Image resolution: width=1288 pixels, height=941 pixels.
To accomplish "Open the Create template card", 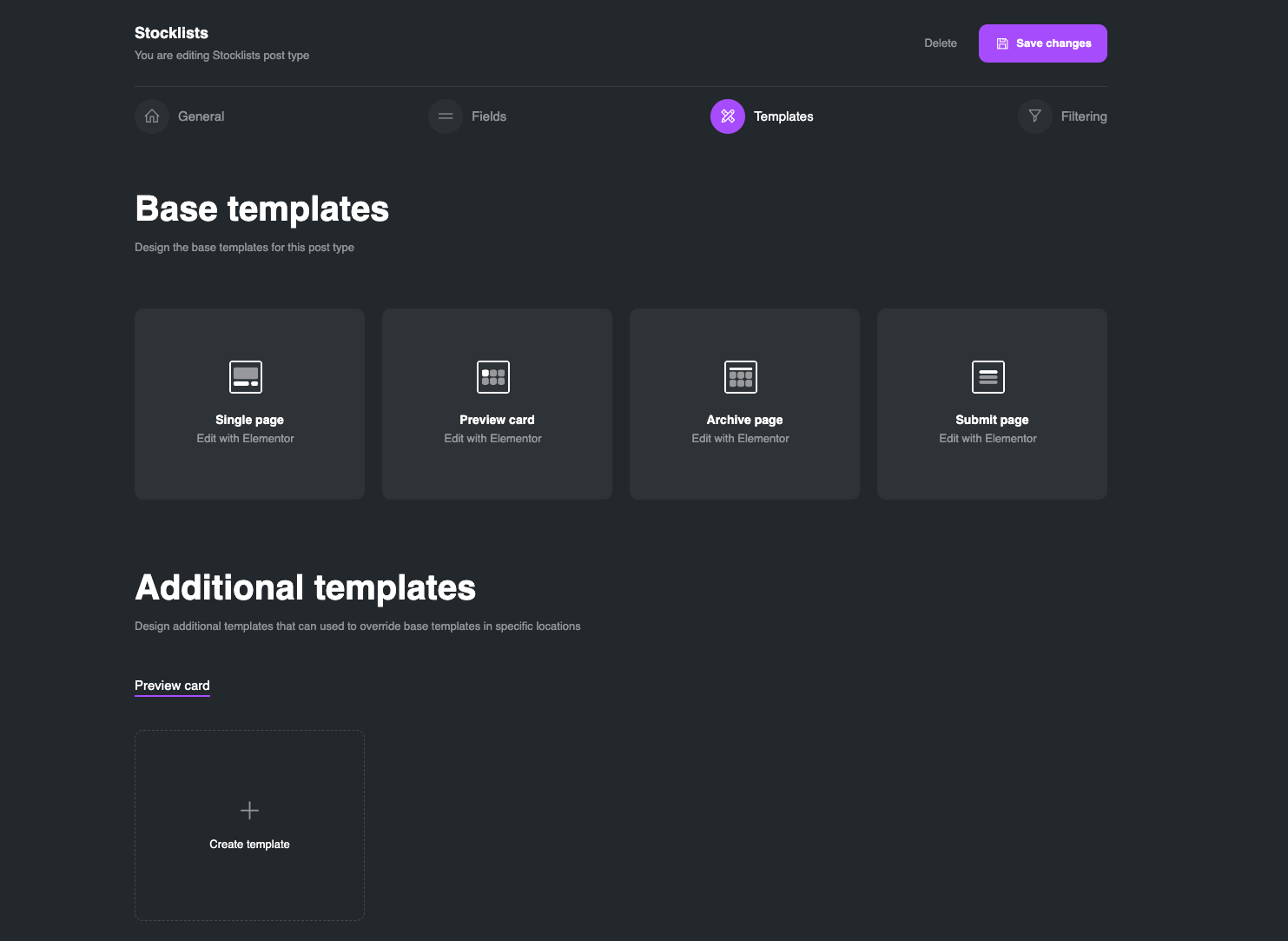I will (x=249, y=825).
